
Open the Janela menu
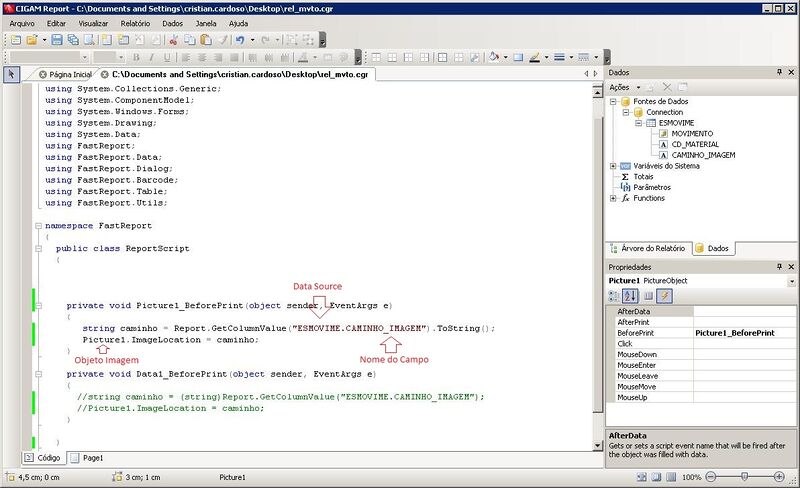point(206,23)
